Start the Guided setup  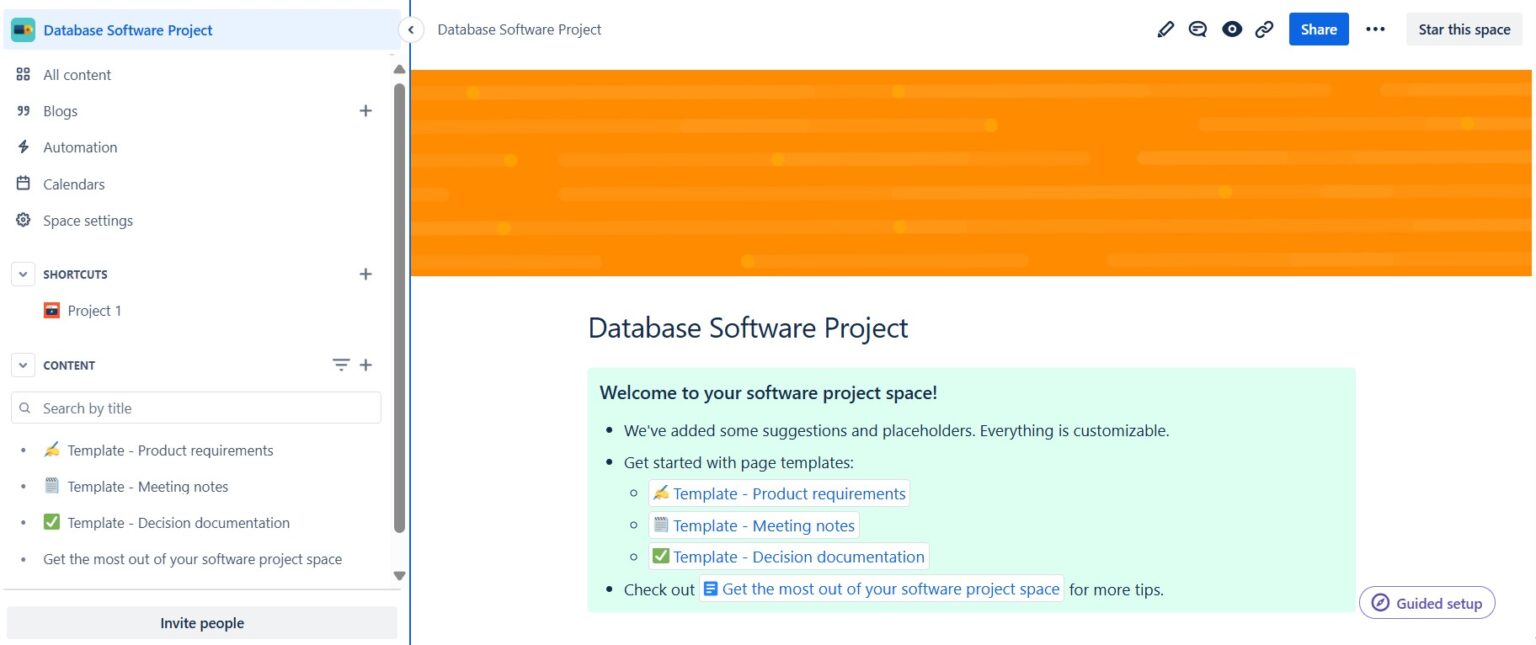(x=1427, y=602)
